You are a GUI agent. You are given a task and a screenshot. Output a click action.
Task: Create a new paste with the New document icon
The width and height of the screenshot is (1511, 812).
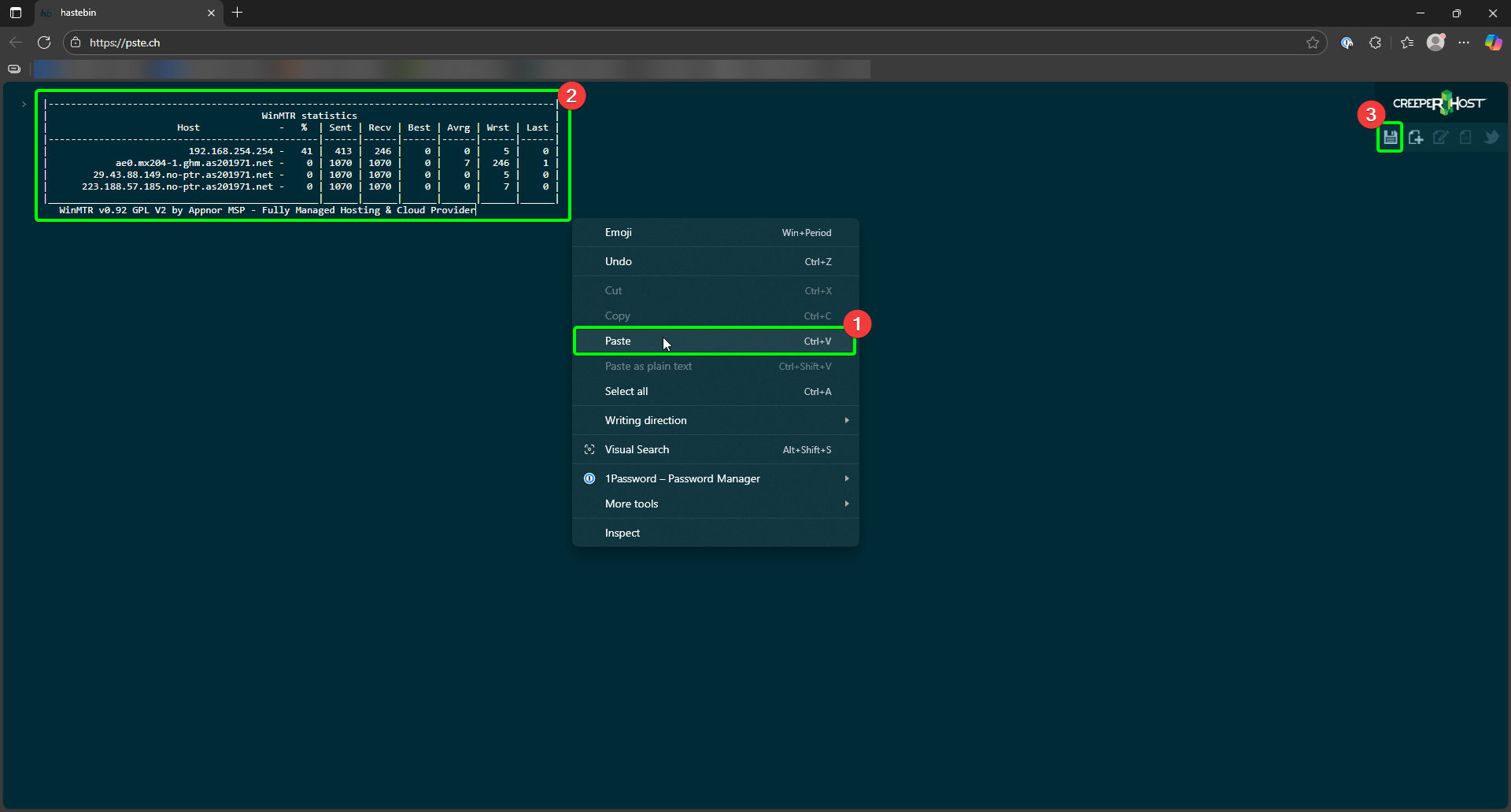click(1416, 138)
